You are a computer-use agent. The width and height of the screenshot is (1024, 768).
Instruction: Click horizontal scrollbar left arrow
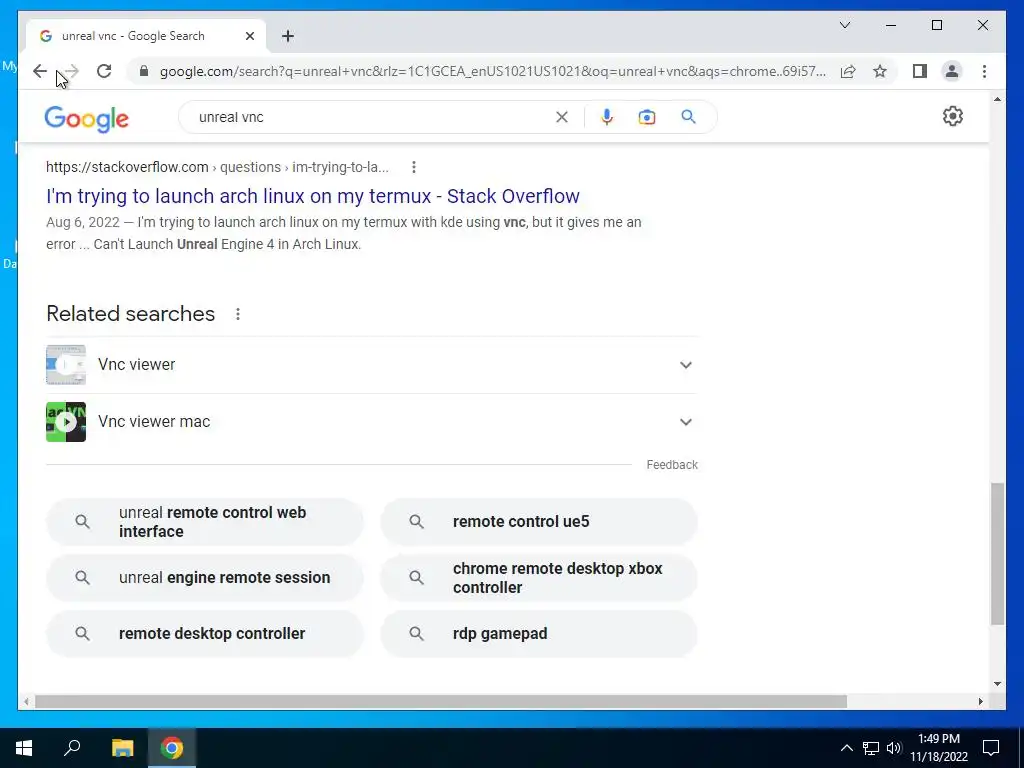click(26, 701)
